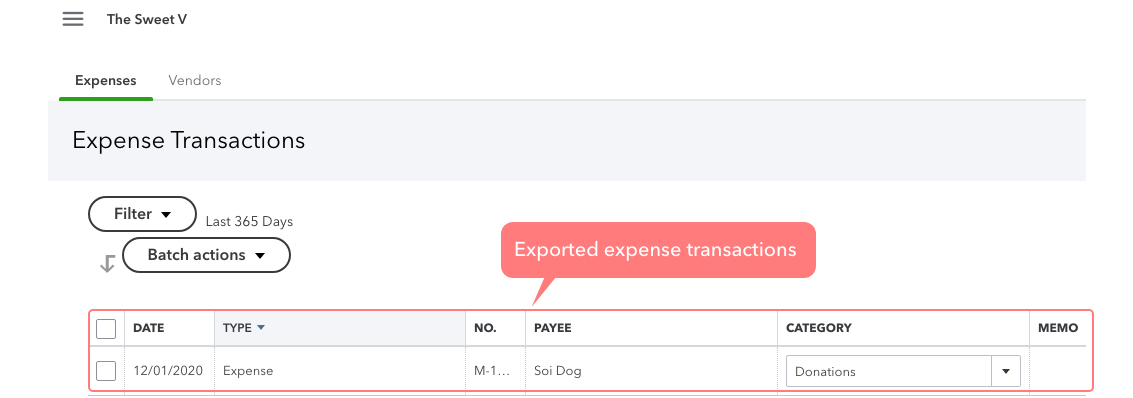Click the 12/01/2020 date cell
1133x398 pixels.
pos(168,371)
